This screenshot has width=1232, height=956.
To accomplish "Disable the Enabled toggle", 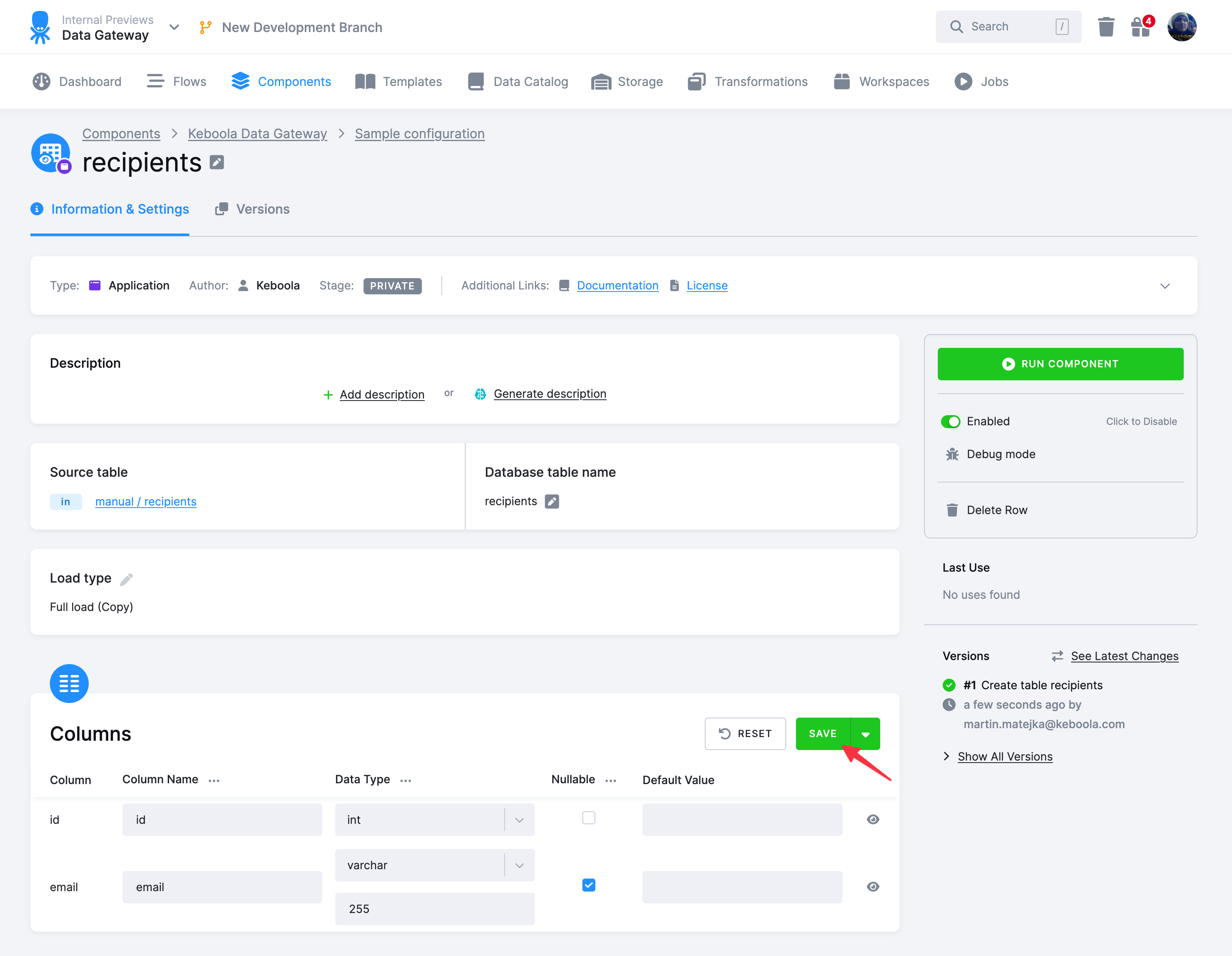I will coord(950,421).
